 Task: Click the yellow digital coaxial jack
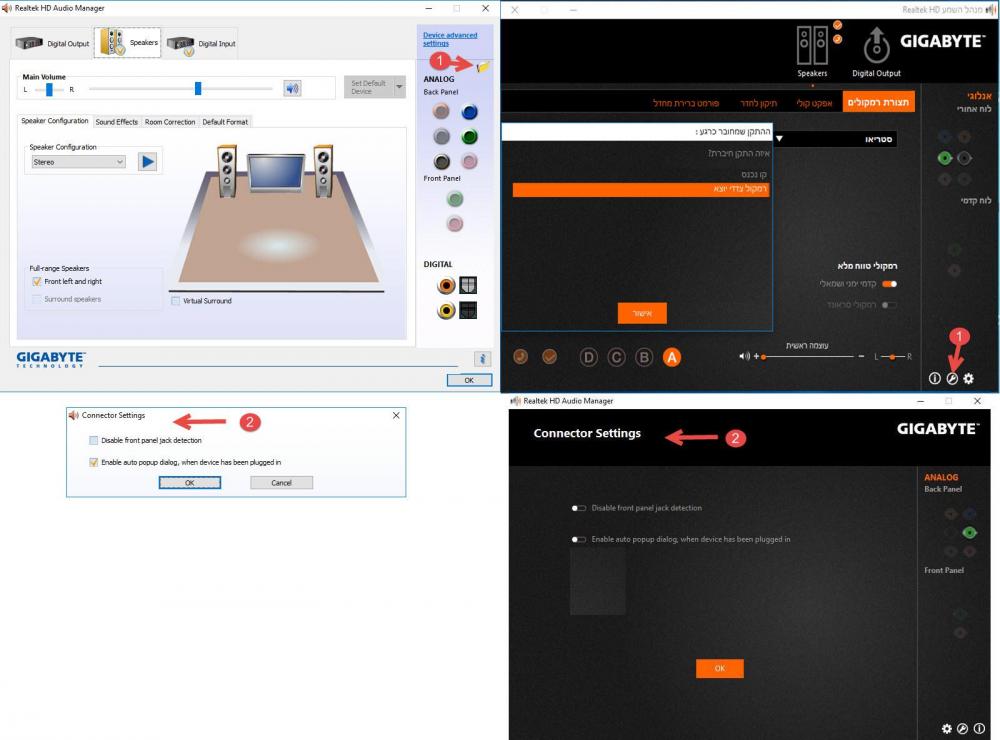pyautogui.click(x=446, y=311)
